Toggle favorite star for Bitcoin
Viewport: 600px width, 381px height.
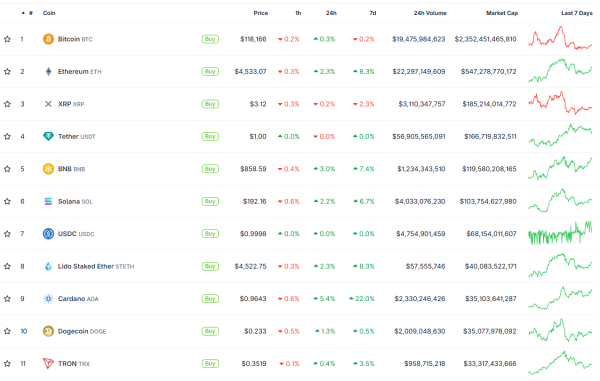point(7,39)
